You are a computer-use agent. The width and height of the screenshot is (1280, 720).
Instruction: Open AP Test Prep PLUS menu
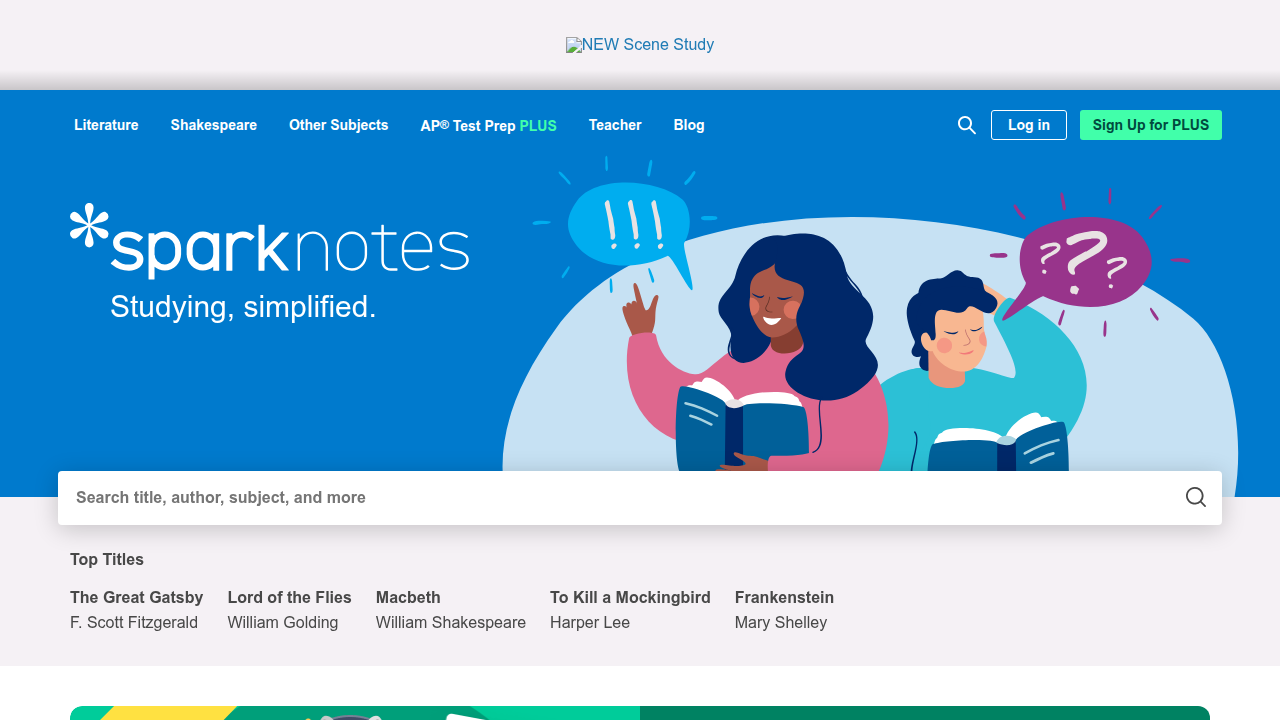coord(488,126)
